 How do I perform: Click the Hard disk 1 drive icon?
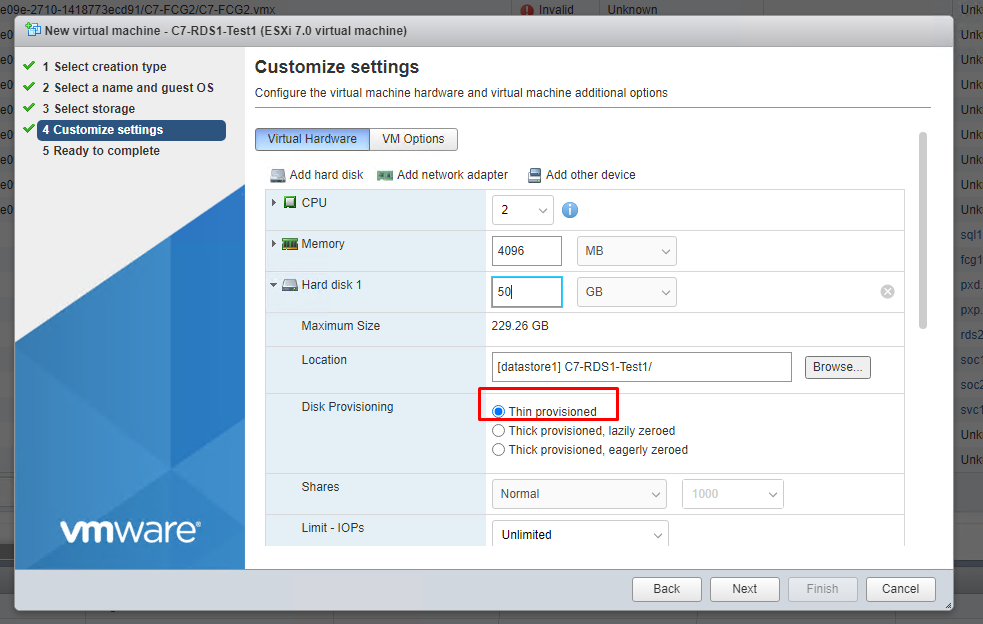click(x=290, y=285)
